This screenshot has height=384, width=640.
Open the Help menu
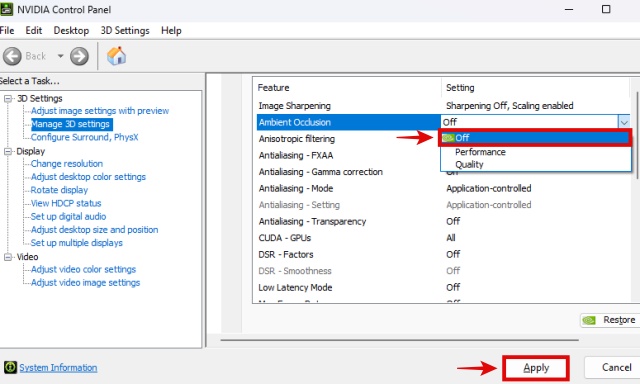coord(171,31)
